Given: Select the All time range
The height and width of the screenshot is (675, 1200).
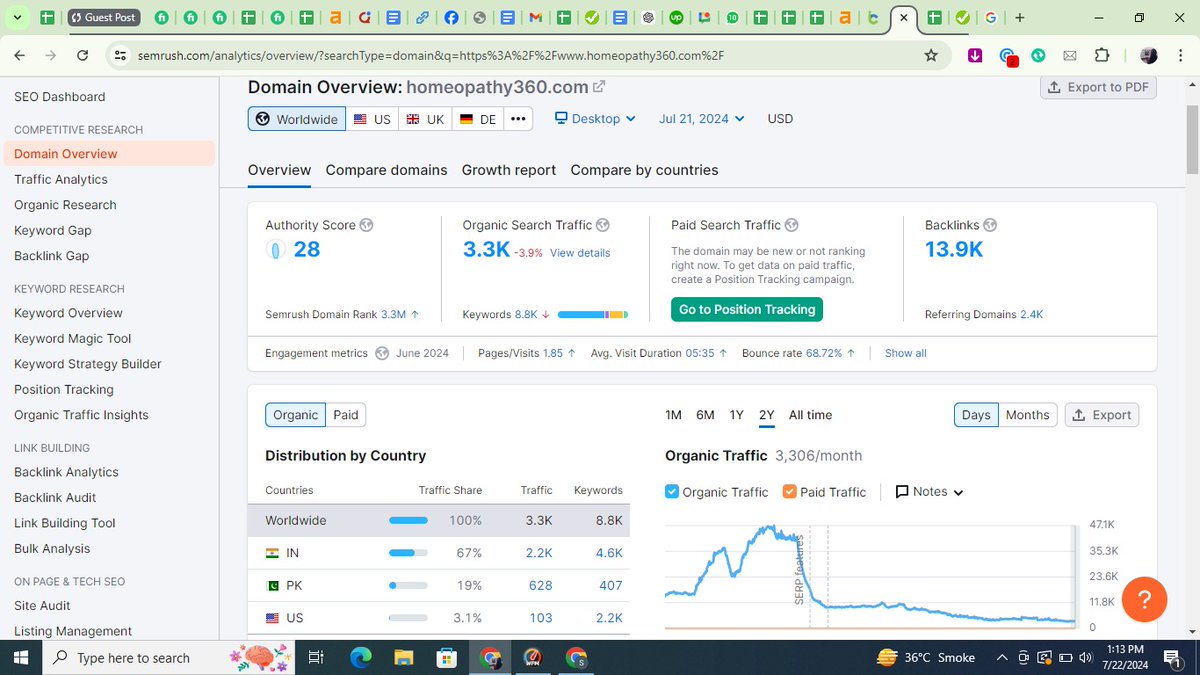Looking at the screenshot, I should click(810, 415).
